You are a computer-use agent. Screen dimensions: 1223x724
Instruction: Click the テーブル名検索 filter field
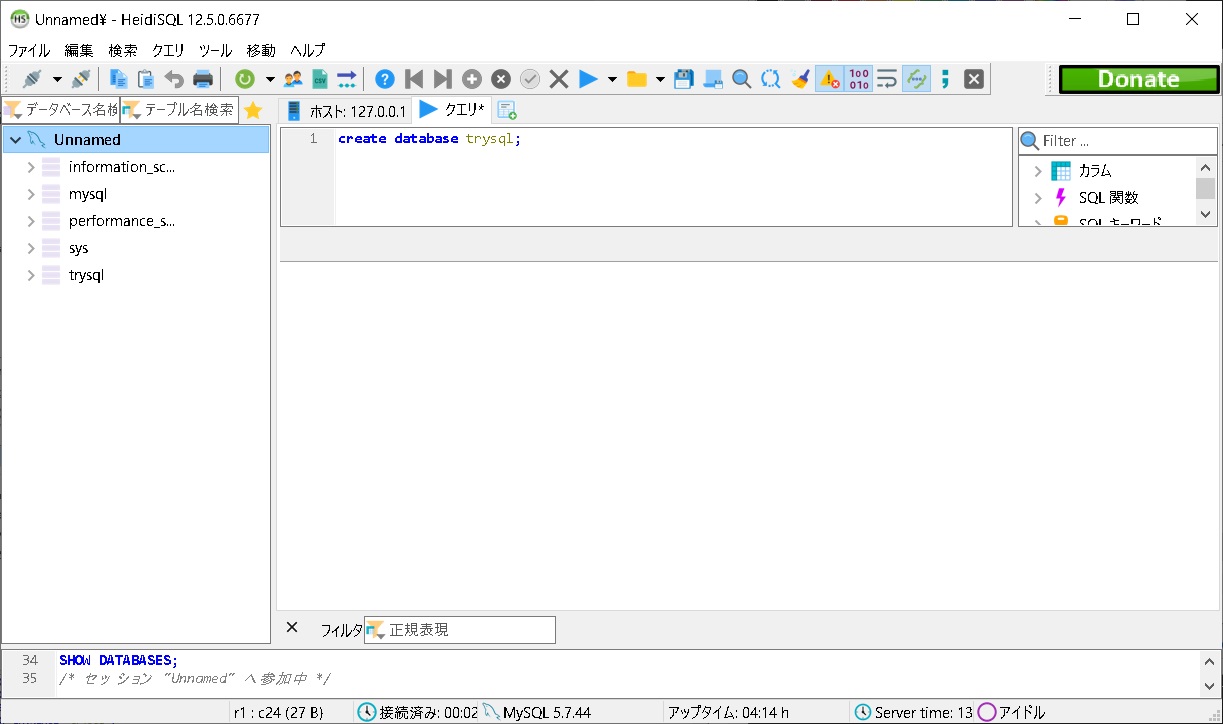[179, 109]
